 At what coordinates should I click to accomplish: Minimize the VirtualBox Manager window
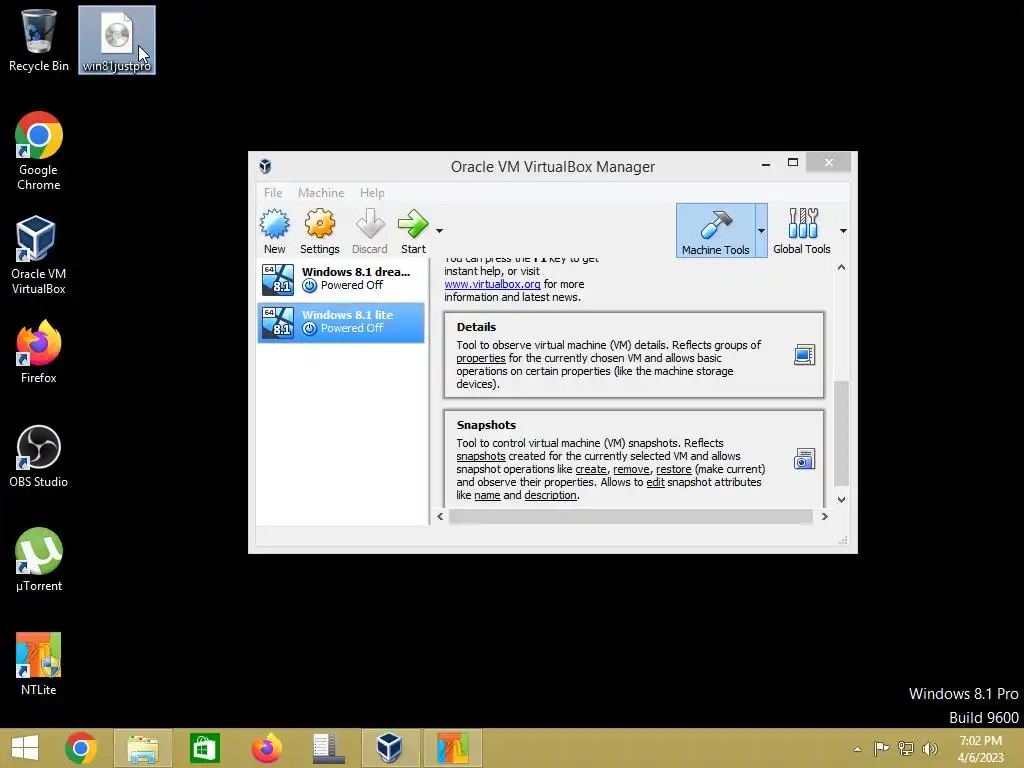(x=765, y=163)
